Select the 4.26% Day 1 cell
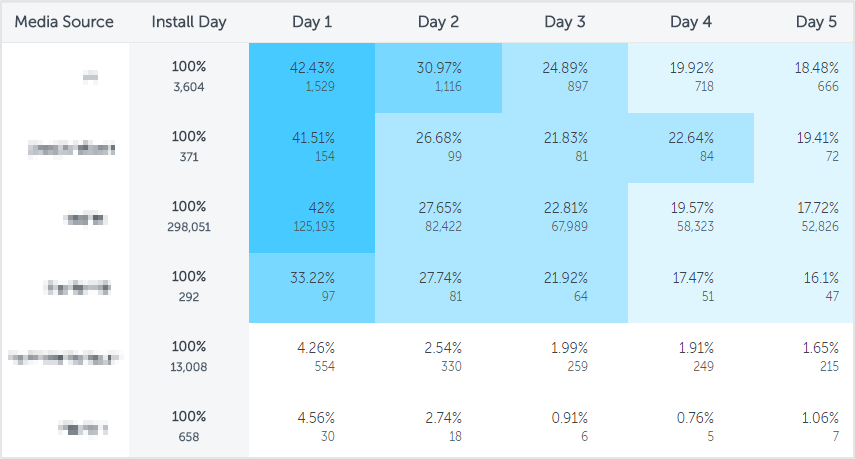 point(312,357)
